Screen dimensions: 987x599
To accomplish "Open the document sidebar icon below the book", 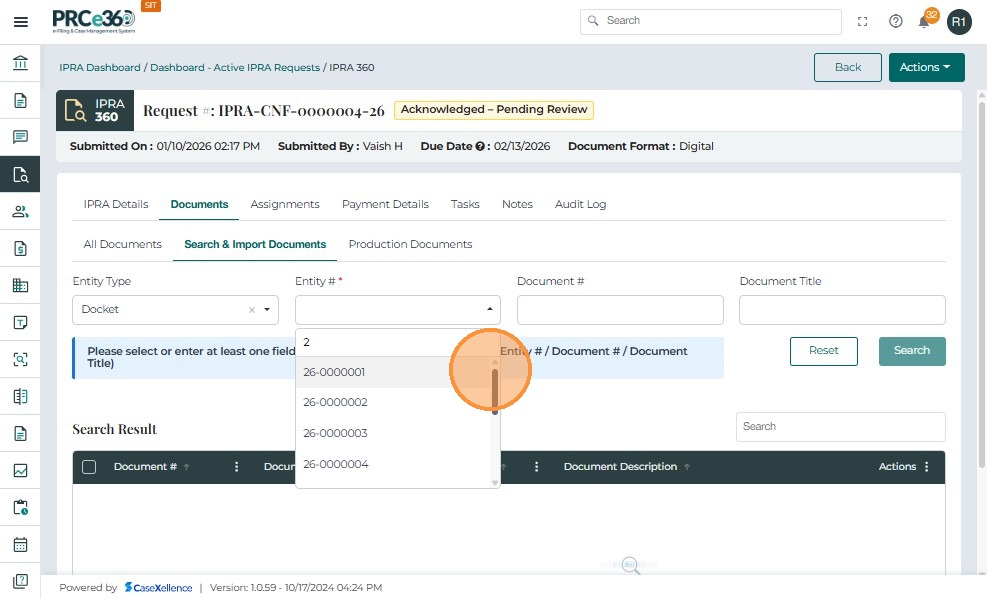I will click(x=20, y=434).
